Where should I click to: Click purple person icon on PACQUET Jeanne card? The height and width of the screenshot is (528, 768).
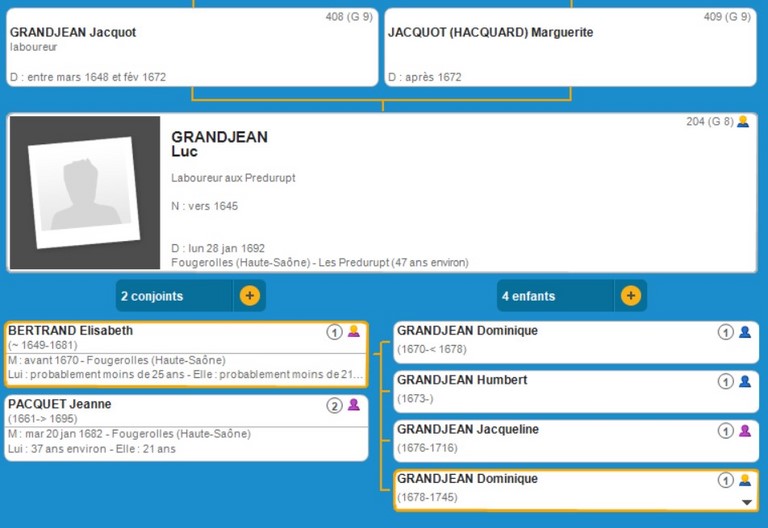pos(353,406)
